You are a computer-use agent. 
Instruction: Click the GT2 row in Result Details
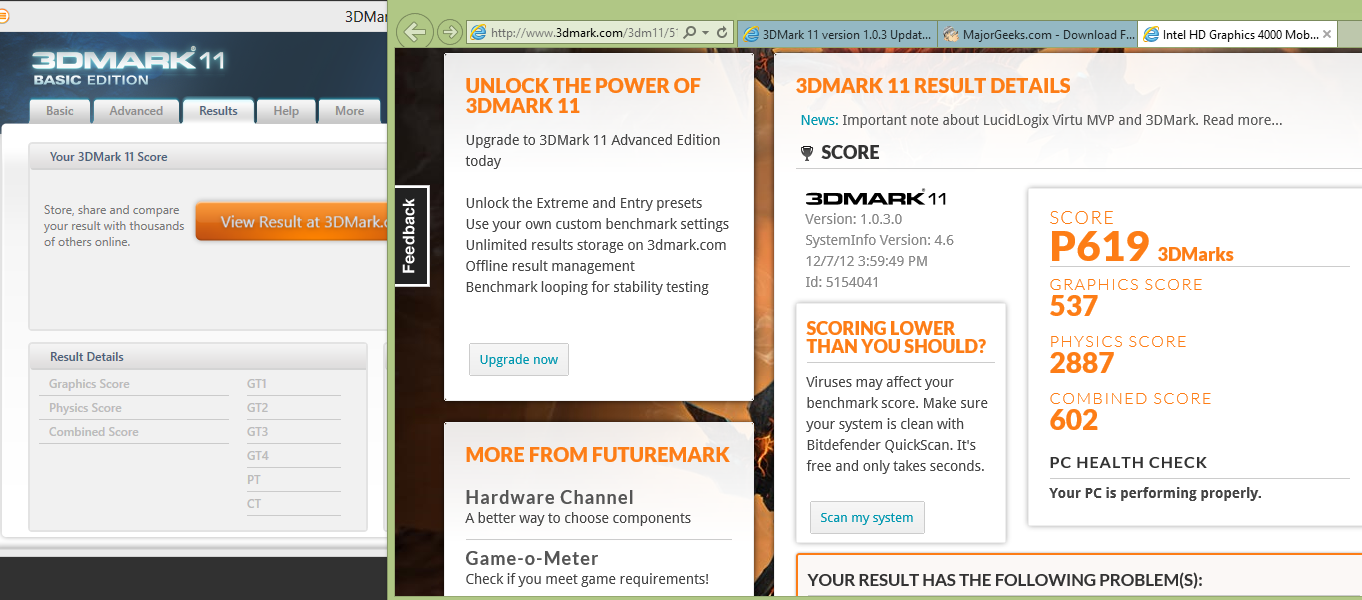292,408
